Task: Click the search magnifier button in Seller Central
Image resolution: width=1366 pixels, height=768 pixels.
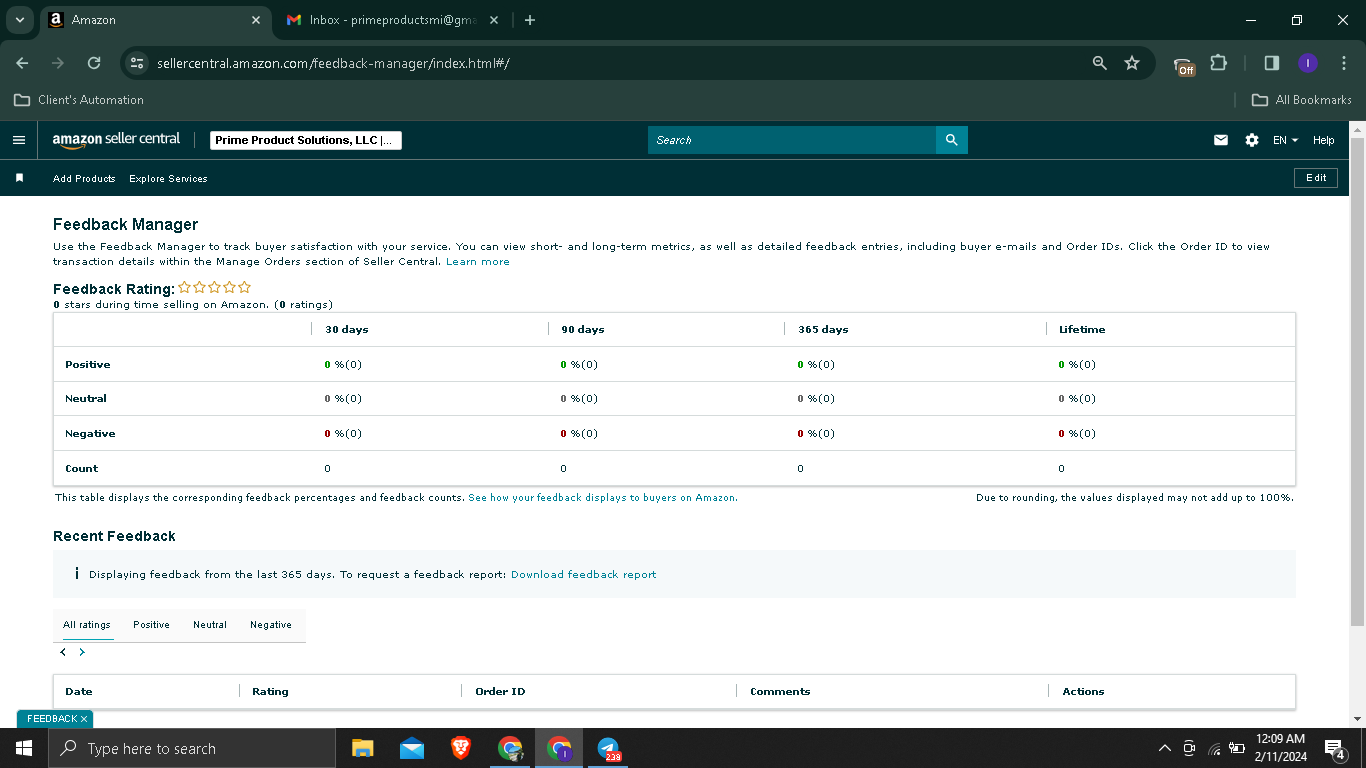Action: click(952, 140)
